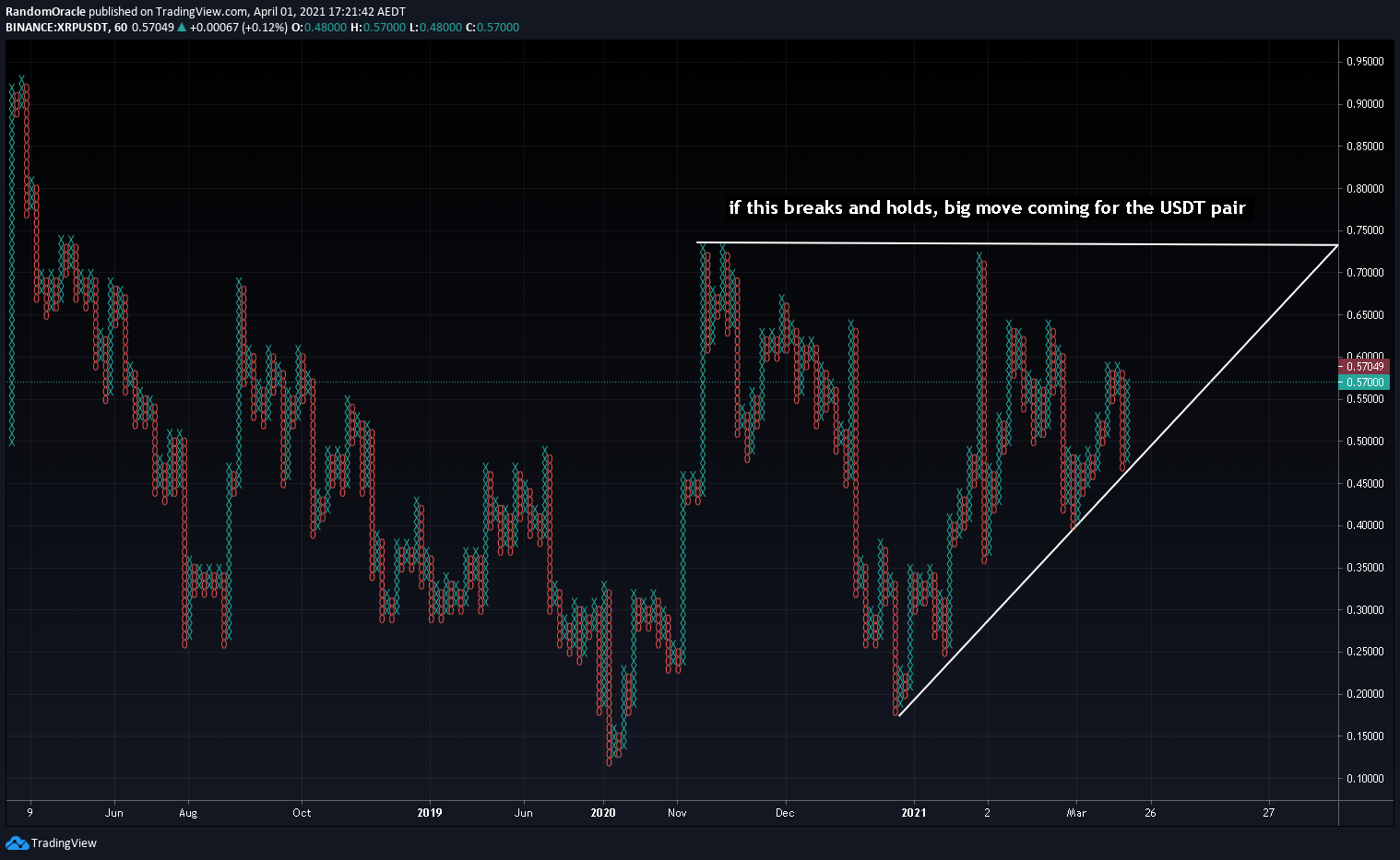
Task: Click the 0.75000 price axis label
Action: click(1364, 230)
